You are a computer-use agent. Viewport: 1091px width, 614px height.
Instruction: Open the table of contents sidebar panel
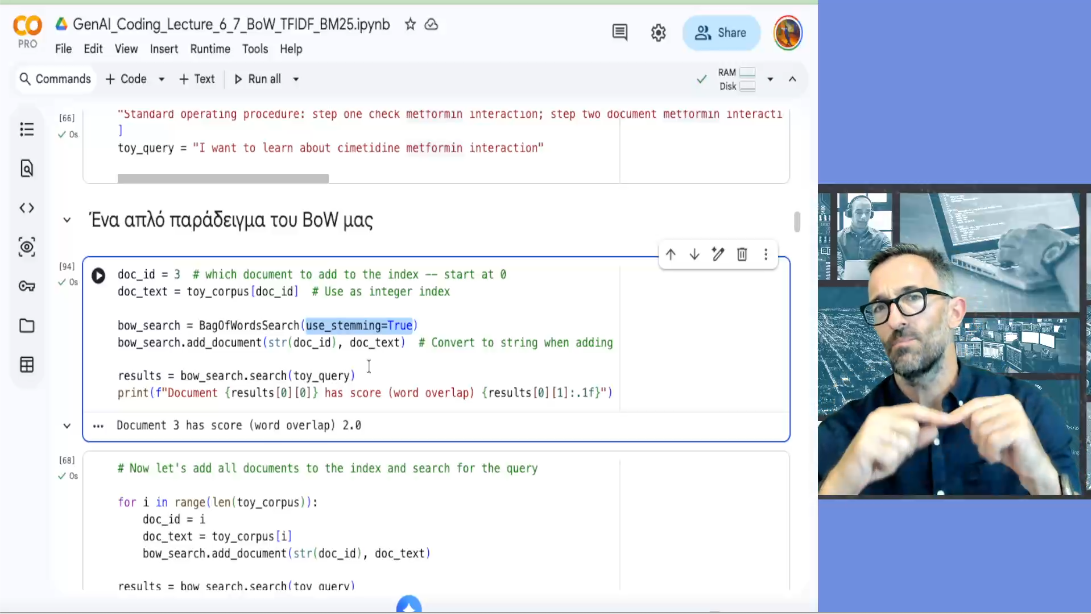[27, 129]
